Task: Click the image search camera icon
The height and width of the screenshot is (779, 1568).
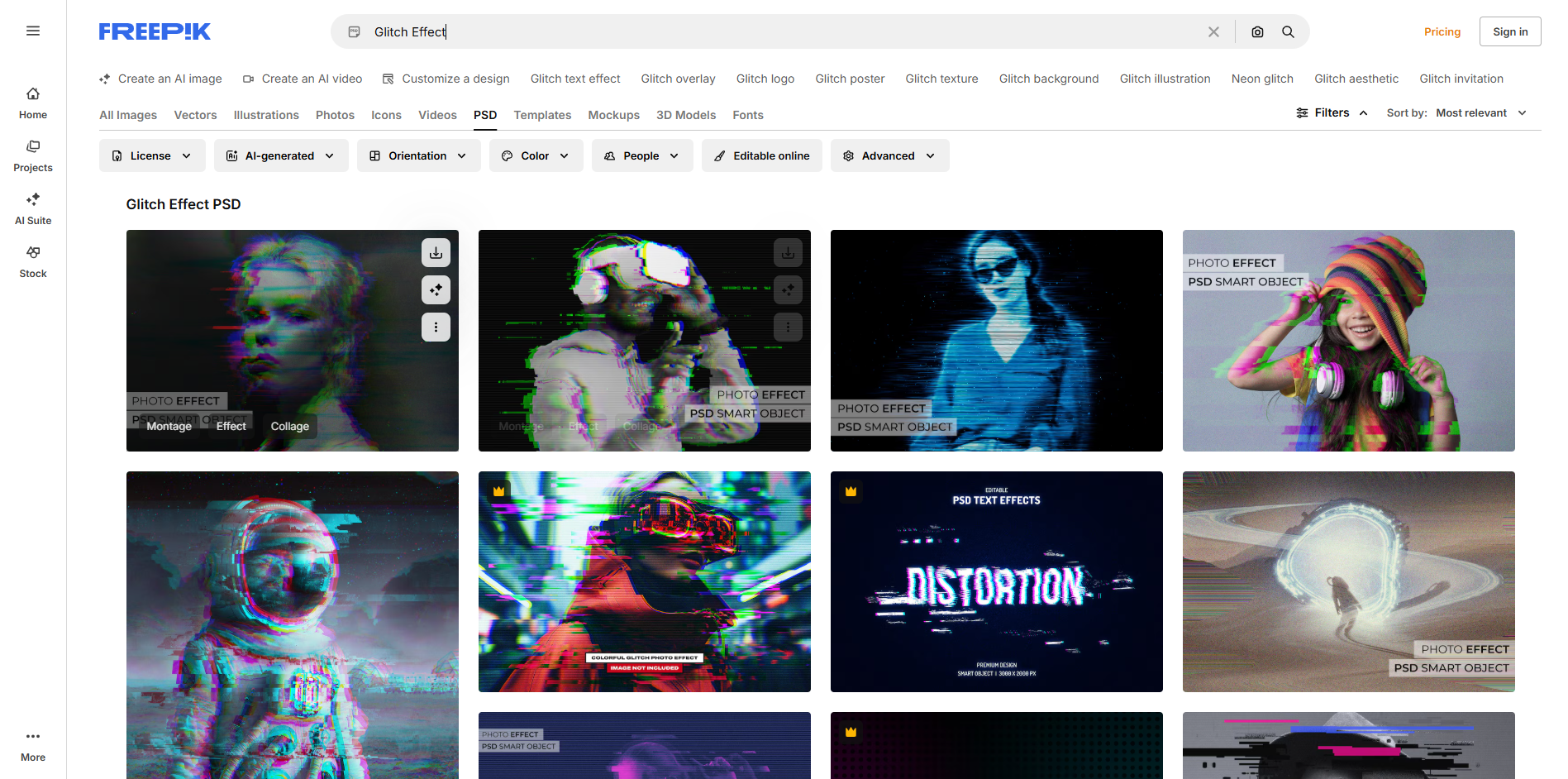Action: [1257, 31]
